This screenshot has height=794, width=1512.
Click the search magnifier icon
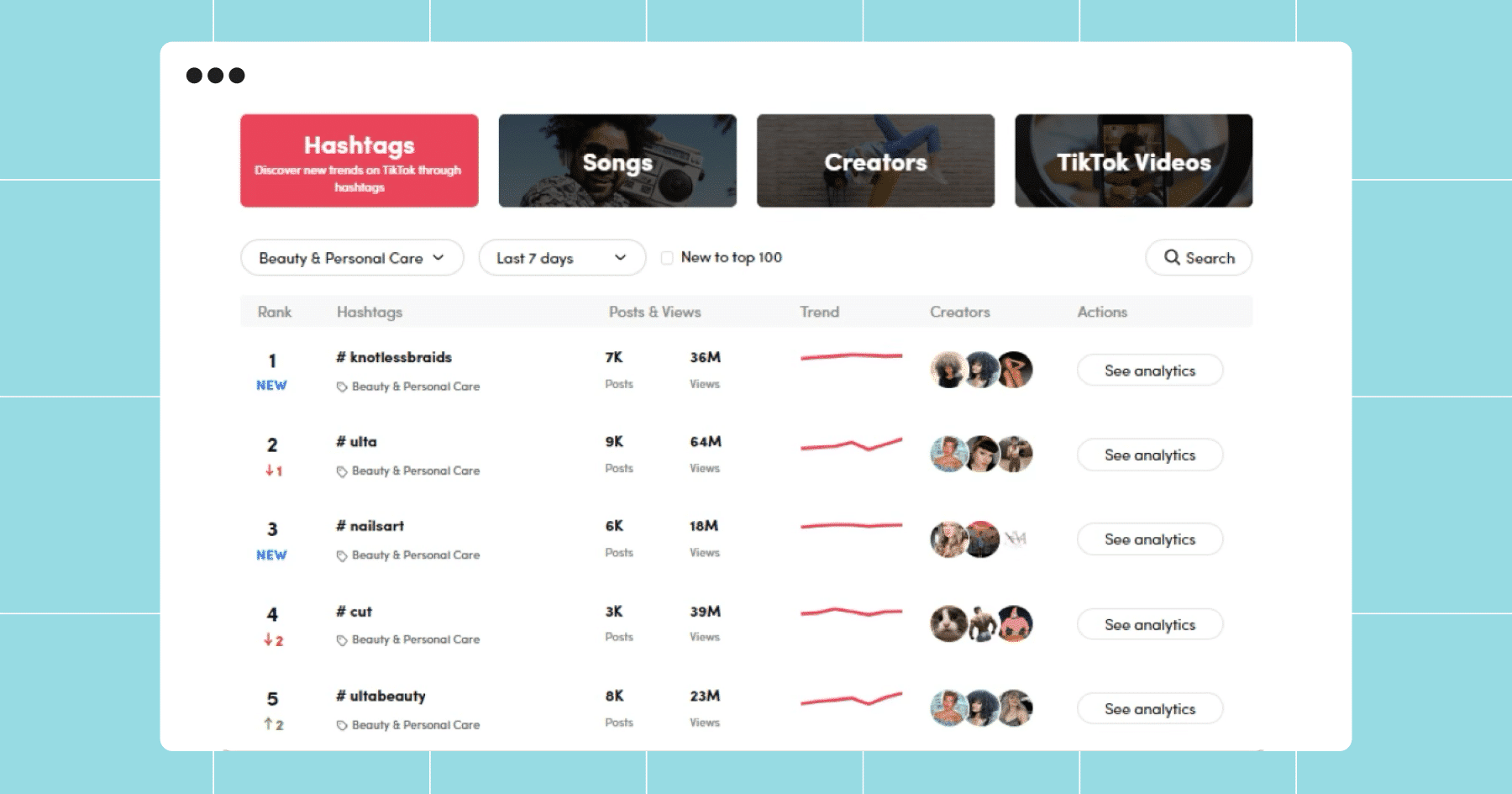[1172, 257]
